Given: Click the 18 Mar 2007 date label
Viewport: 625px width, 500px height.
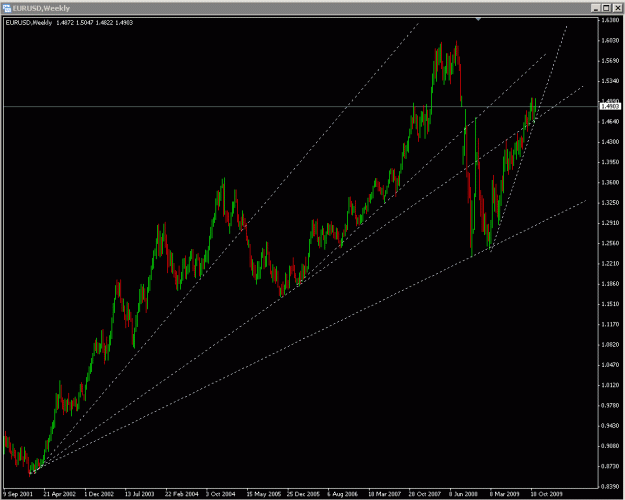Looking at the screenshot, I should click(x=385, y=494).
